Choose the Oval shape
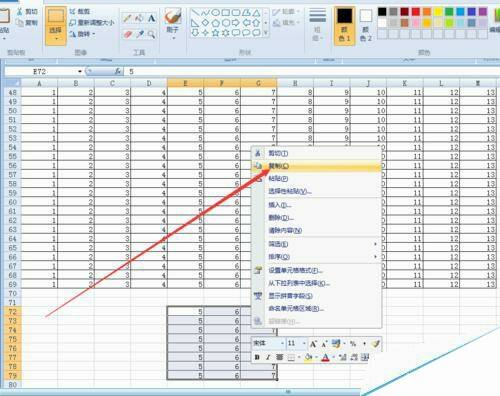 [x=216, y=13]
